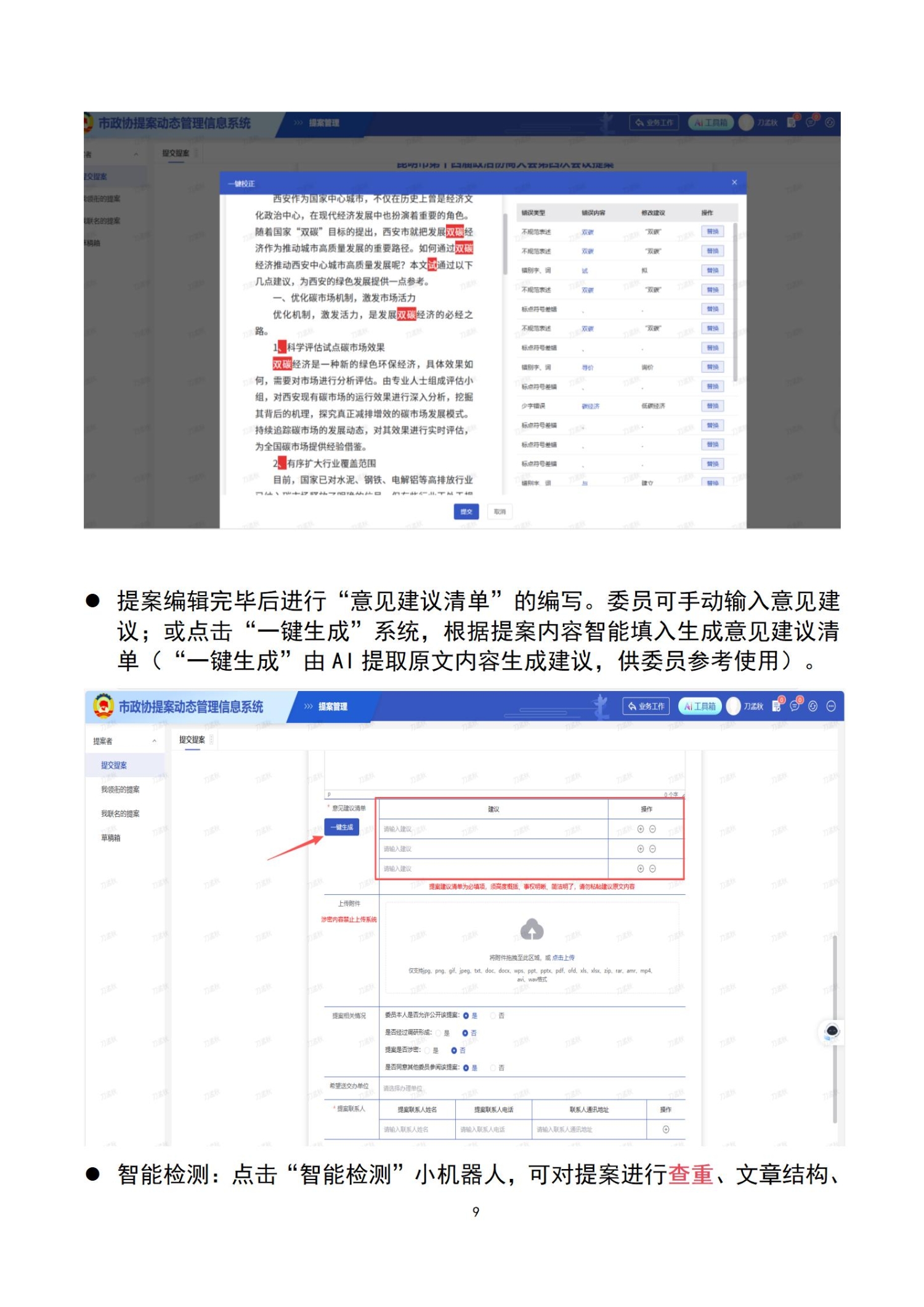924x1307 pixels.
Task: Open 草稿箱 in sidebar
Action: coord(111,838)
